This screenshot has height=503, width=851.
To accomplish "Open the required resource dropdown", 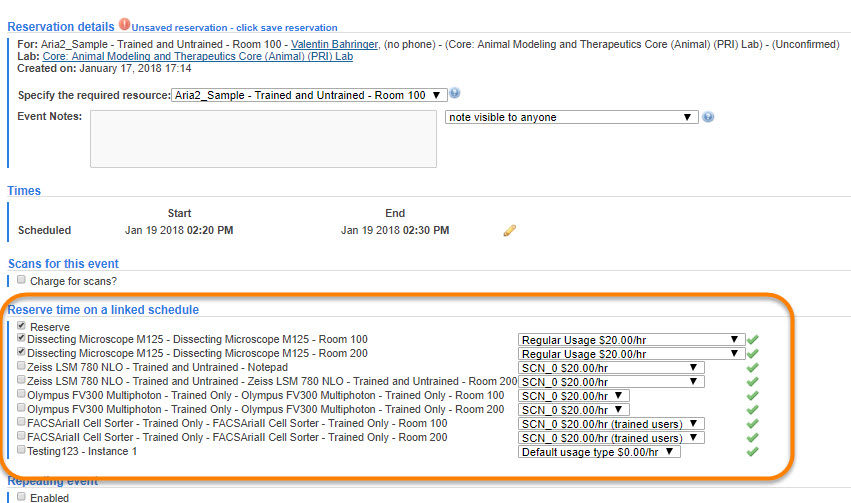I will click(309, 95).
